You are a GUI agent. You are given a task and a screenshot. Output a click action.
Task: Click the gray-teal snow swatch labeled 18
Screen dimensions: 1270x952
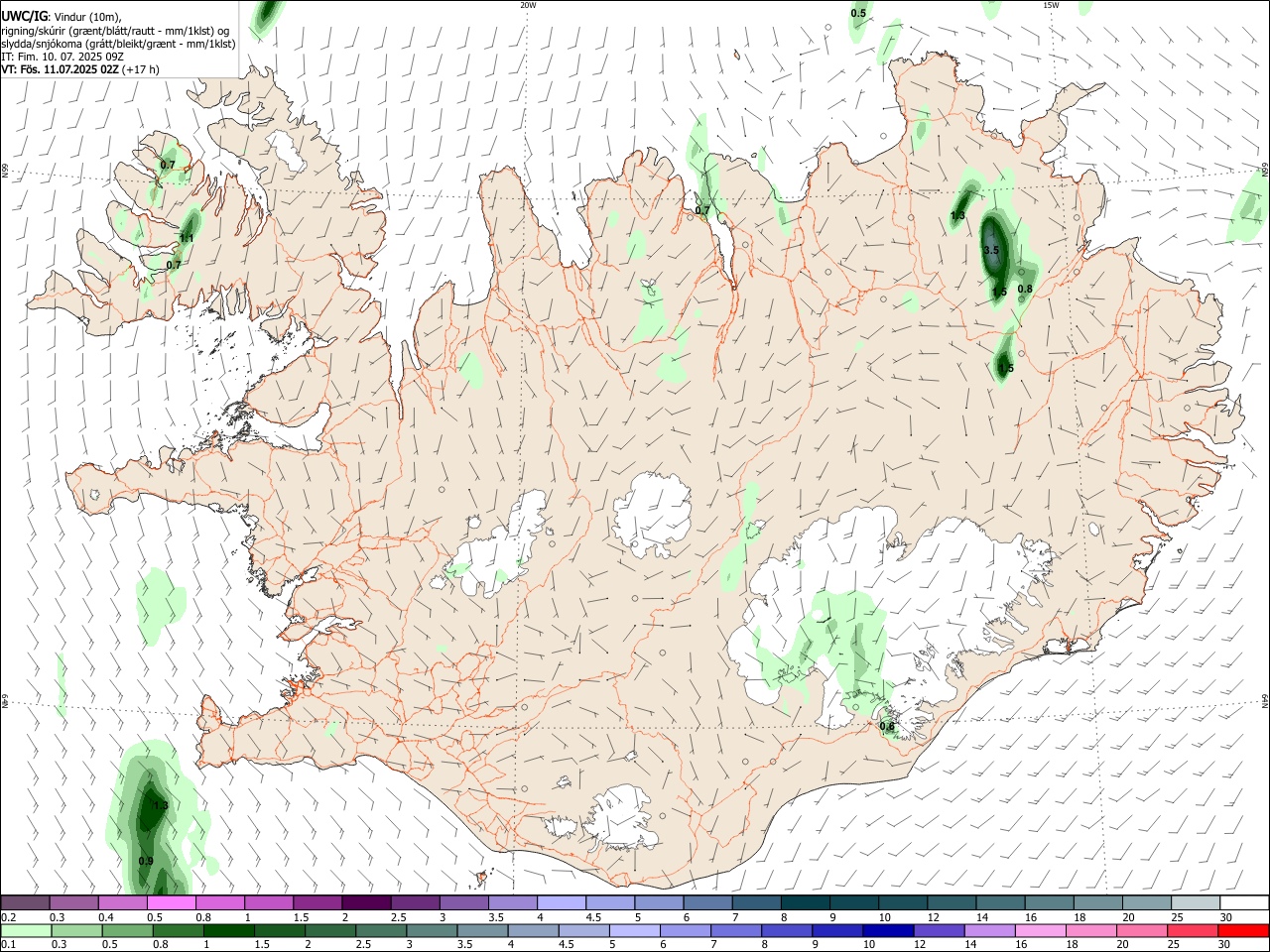(x=1096, y=902)
